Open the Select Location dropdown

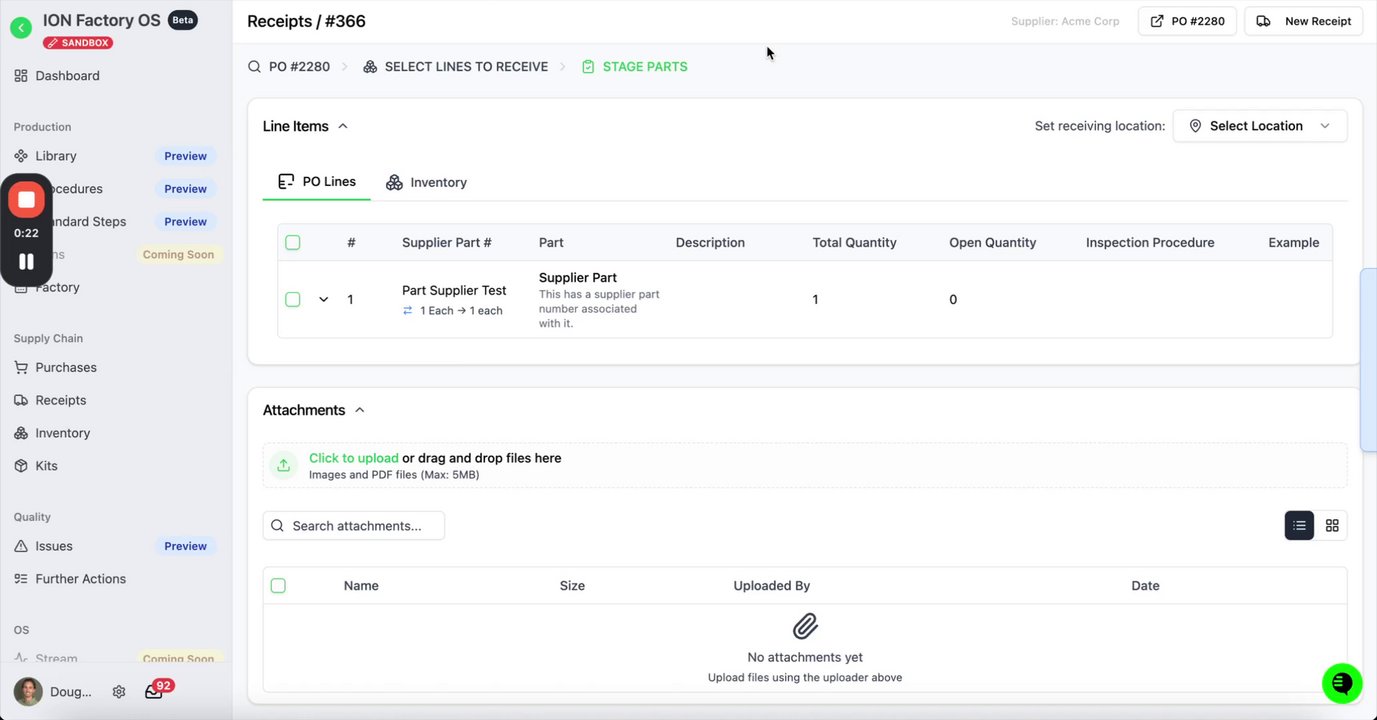(x=1259, y=126)
